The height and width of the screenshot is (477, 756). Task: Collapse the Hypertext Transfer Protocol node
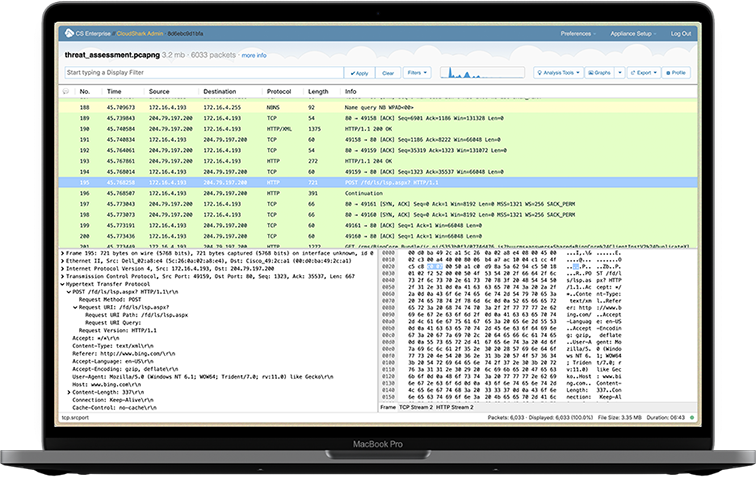click(x=62, y=284)
